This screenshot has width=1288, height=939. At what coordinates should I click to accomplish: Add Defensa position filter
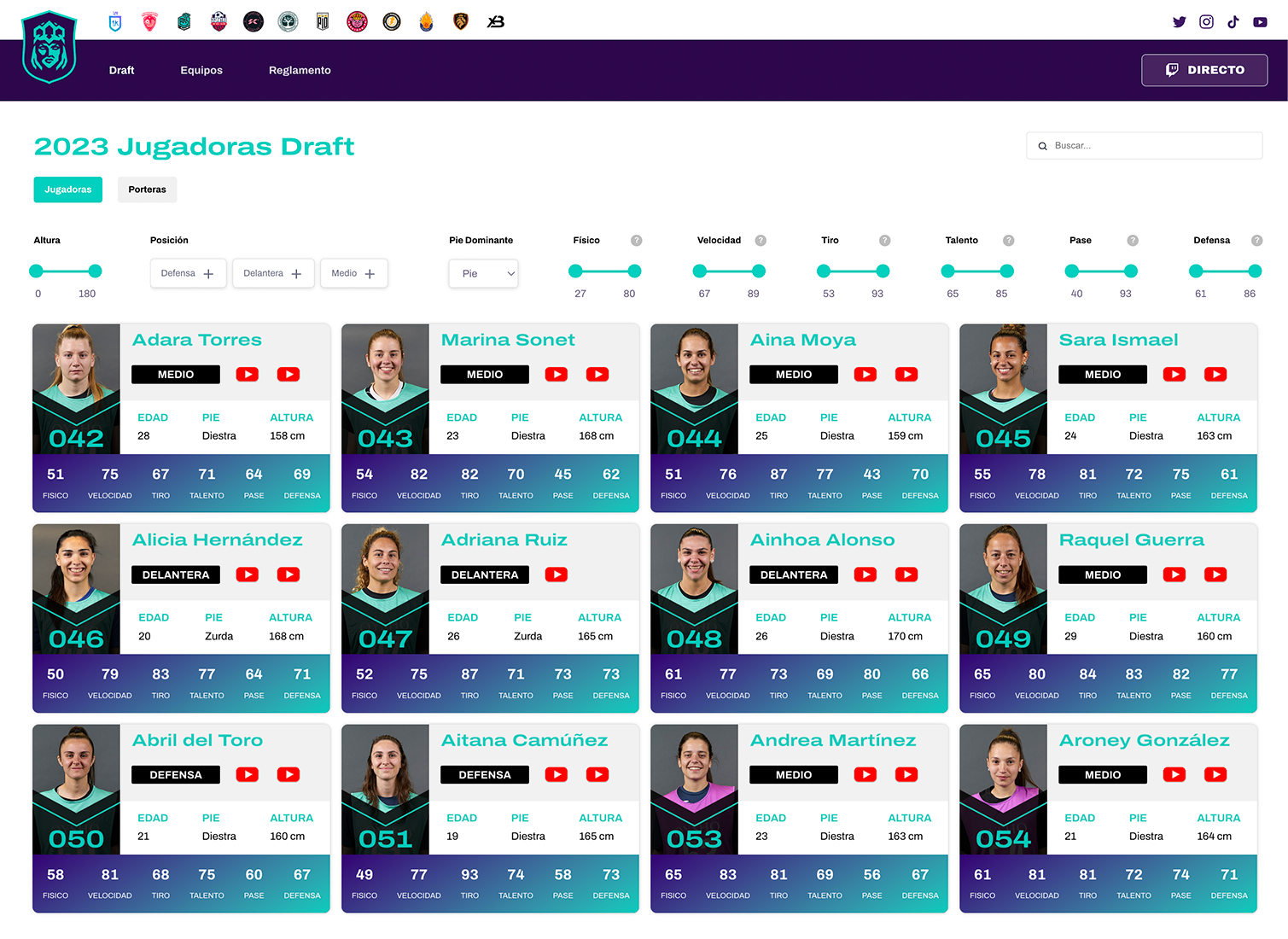[x=188, y=273]
